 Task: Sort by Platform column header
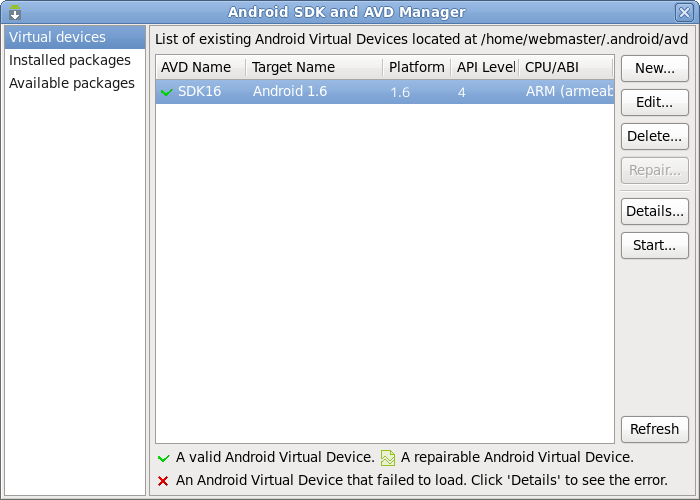coord(417,67)
